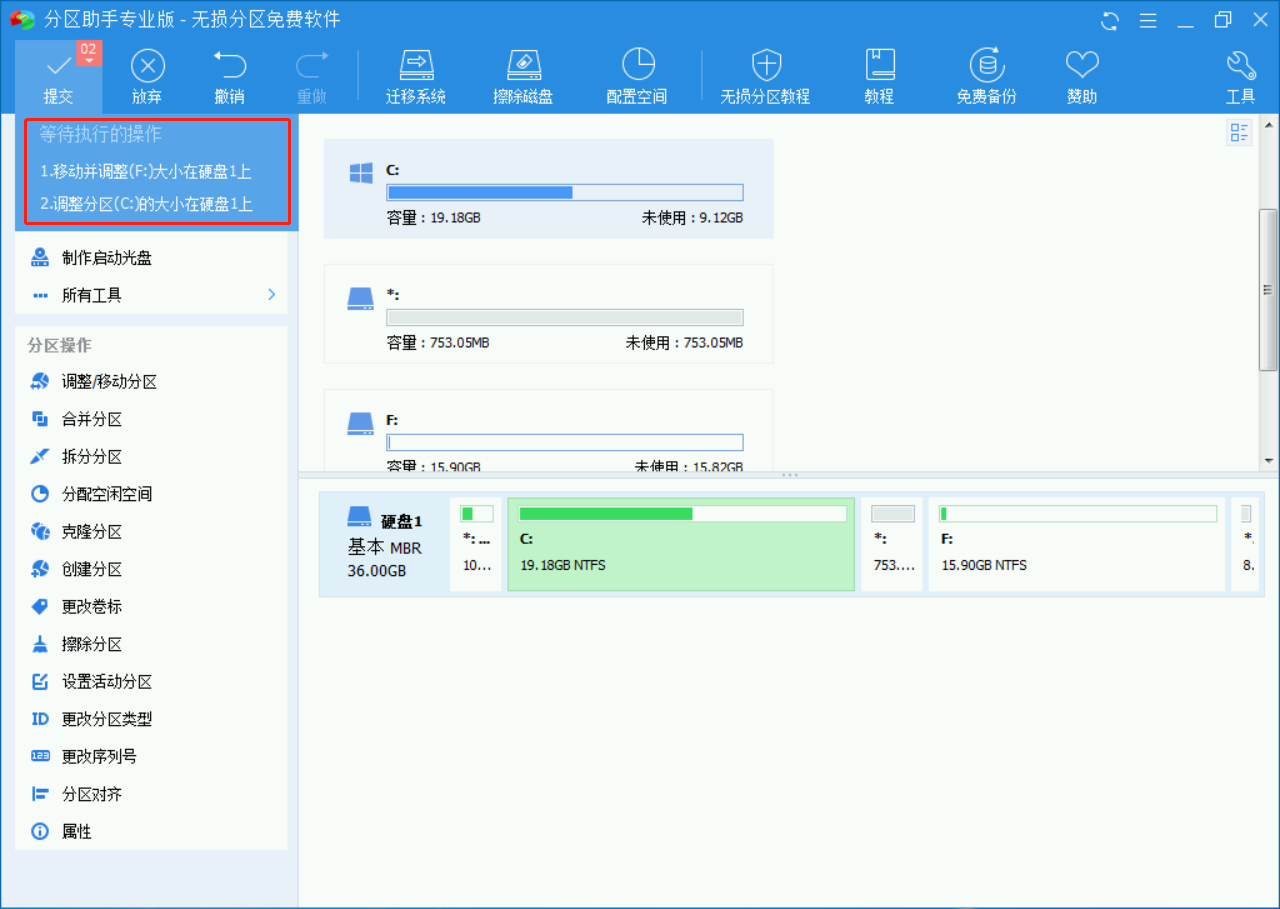Screen dimensions: 1280x909
Task: Click C: 容量：19.18GB text
Action: click(434, 217)
